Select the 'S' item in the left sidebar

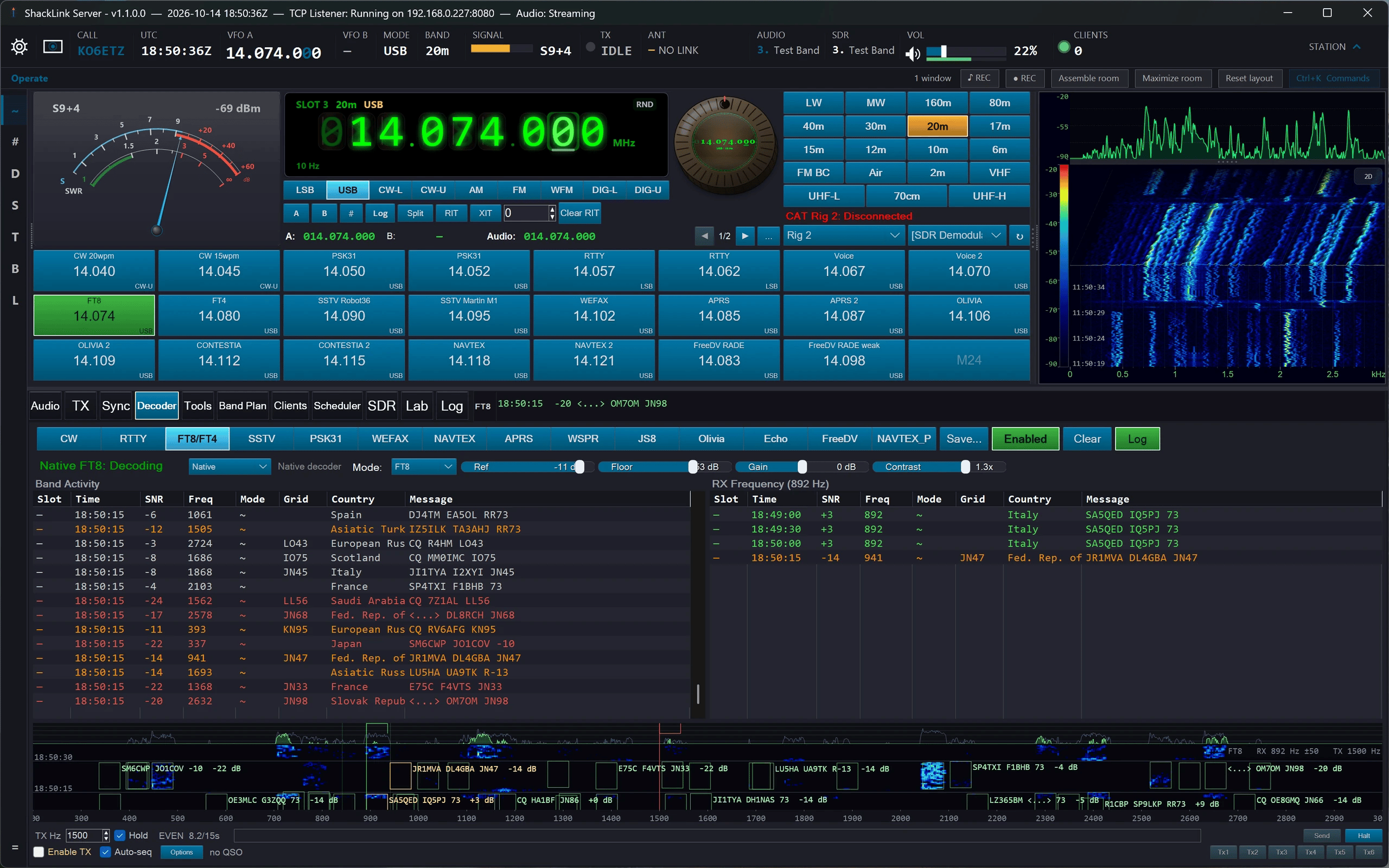15,206
